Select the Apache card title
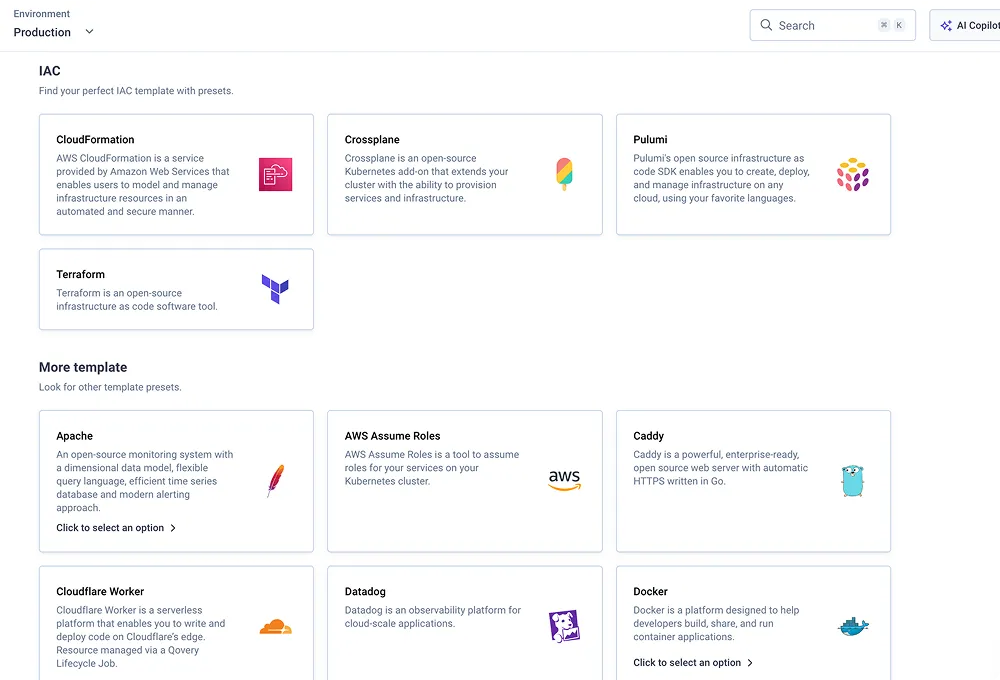Image resolution: width=1000 pixels, height=680 pixels. click(75, 436)
